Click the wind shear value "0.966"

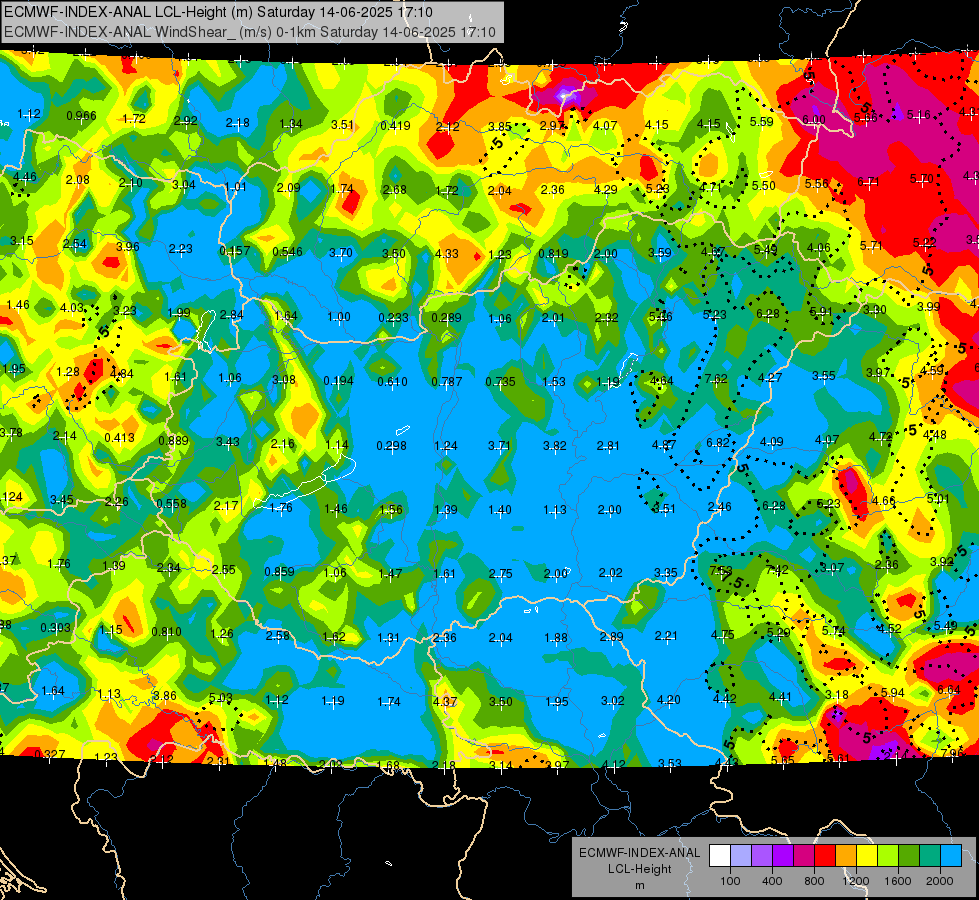point(81,116)
